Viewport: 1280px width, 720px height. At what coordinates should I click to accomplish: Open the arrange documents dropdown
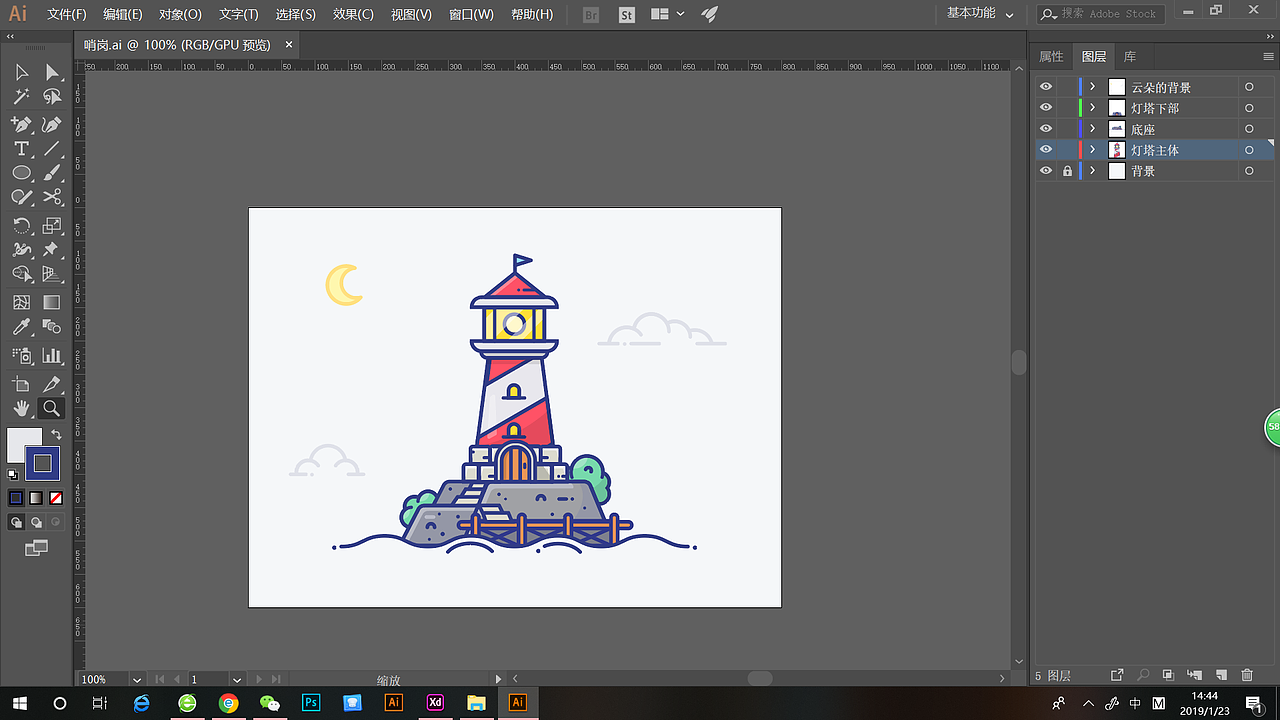point(667,14)
